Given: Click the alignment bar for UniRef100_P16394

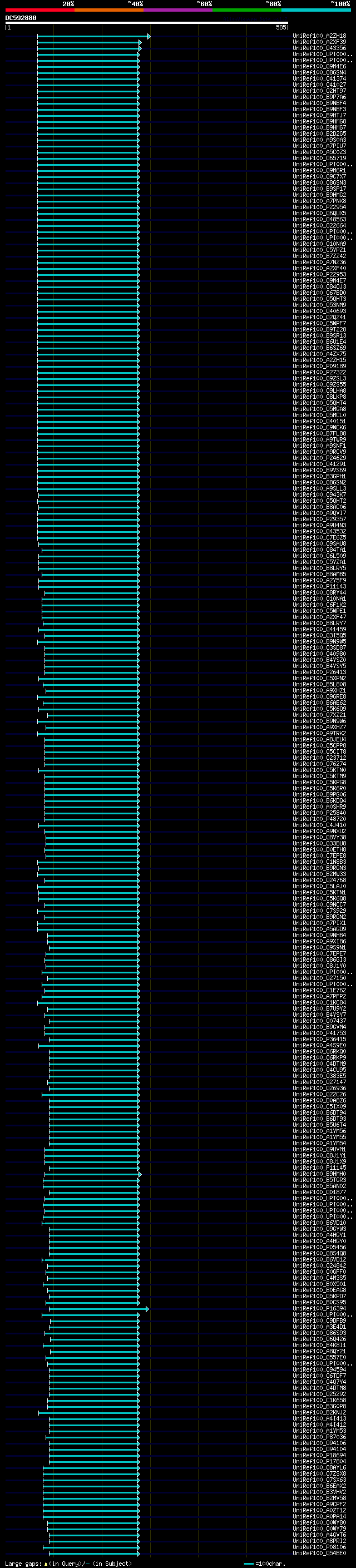Looking at the screenshot, I should point(98,1309).
